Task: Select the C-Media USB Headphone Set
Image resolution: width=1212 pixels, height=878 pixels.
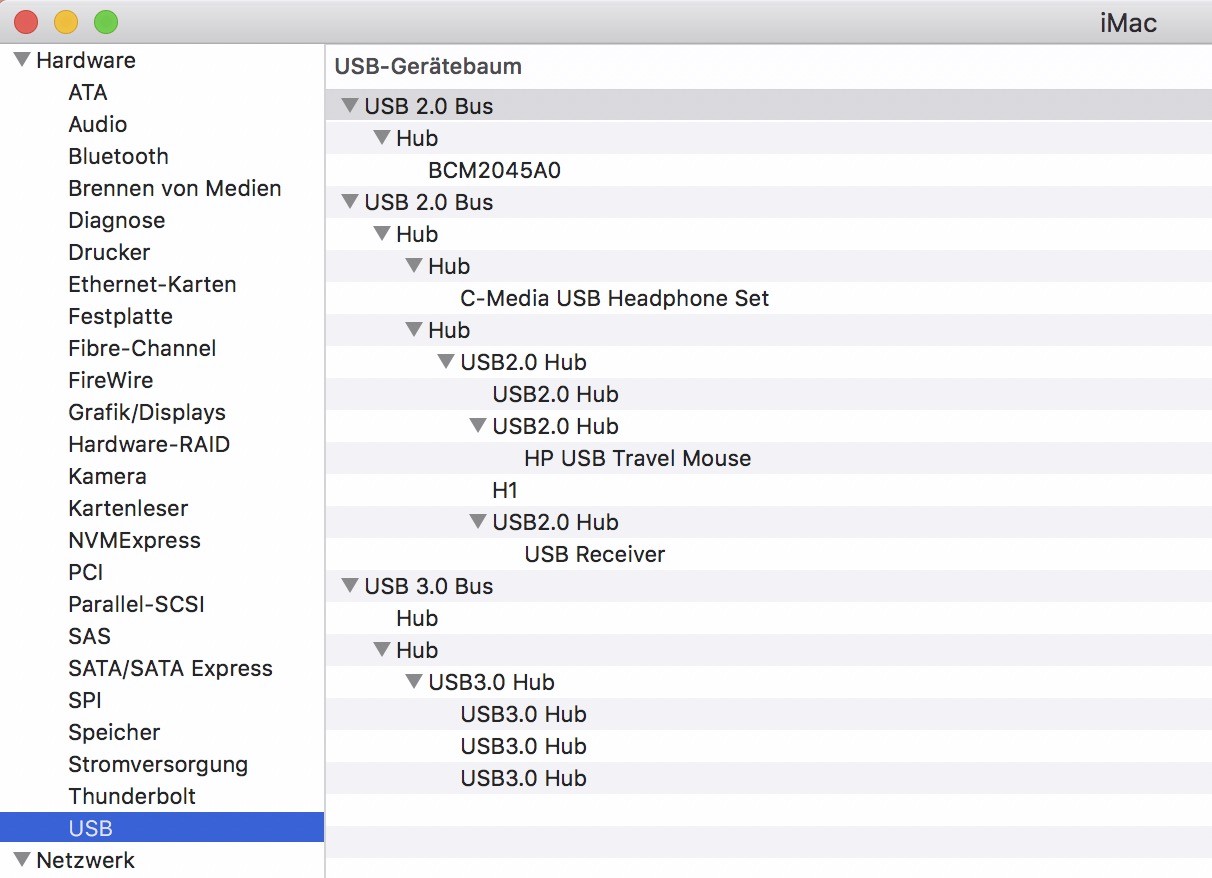Action: (x=614, y=299)
